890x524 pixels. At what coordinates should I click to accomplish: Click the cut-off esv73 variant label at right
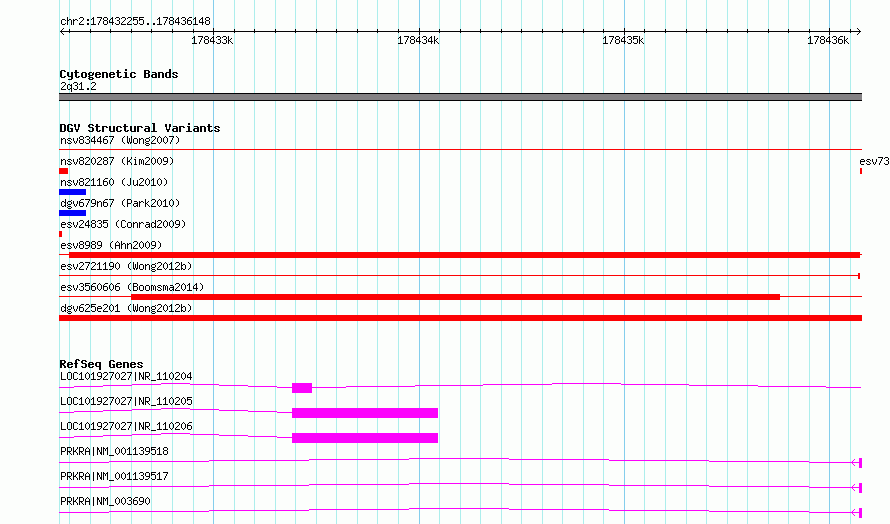(874, 161)
